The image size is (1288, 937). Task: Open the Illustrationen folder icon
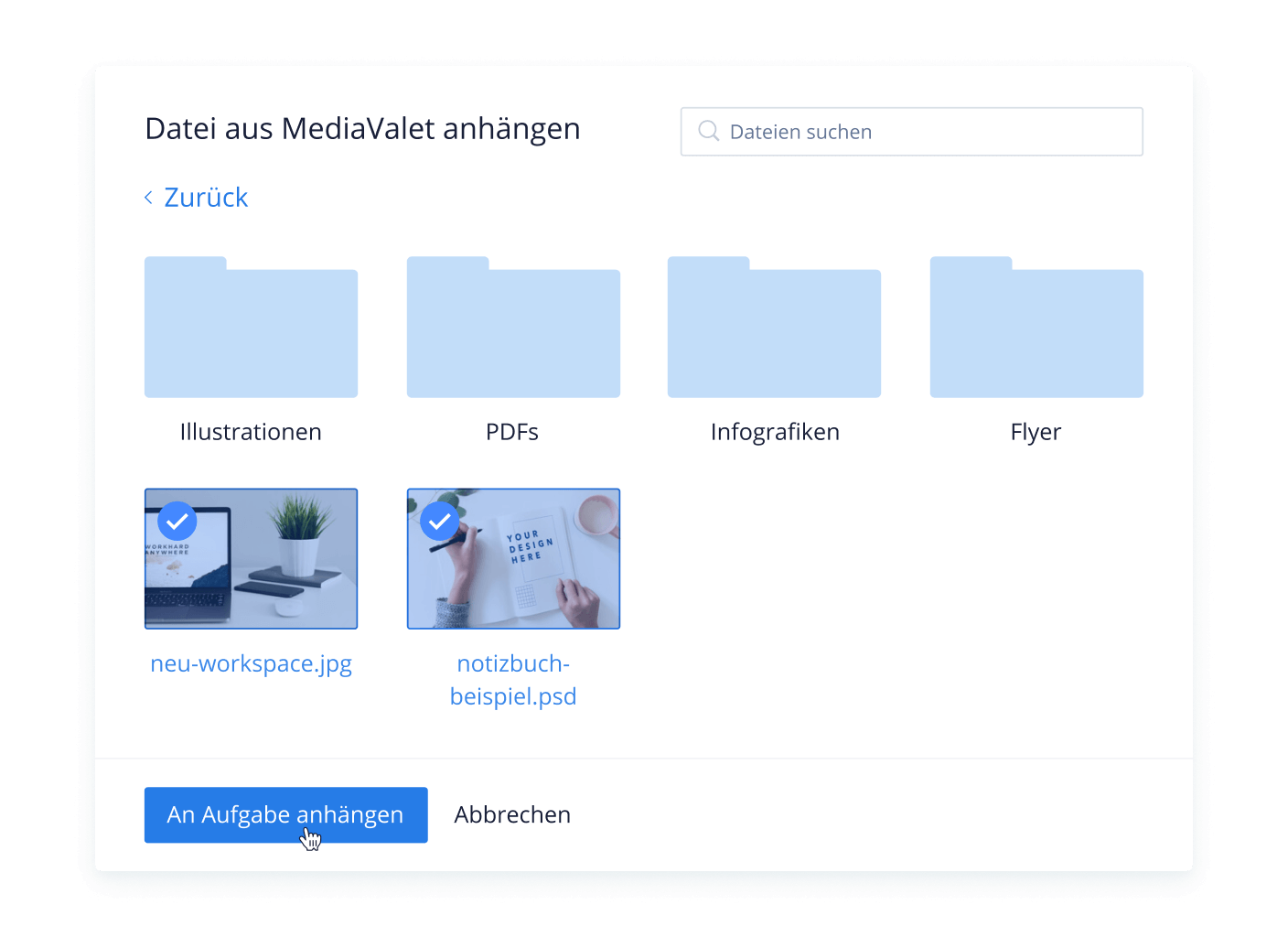[x=251, y=329]
